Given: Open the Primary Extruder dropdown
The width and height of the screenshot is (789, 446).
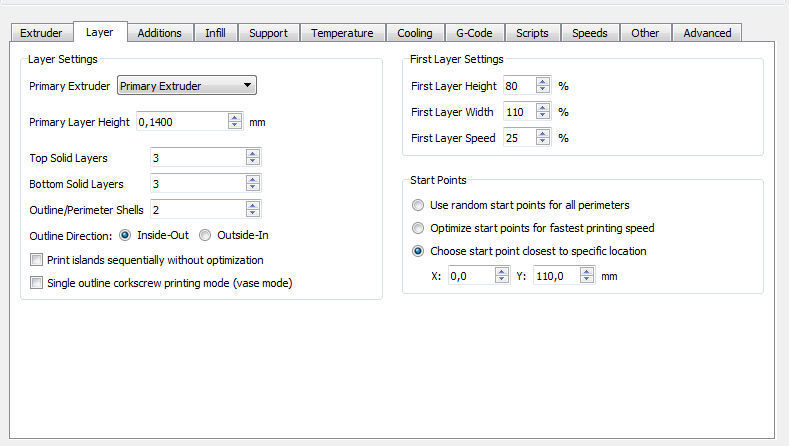Looking at the screenshot, I should click(x=187, y=86).
